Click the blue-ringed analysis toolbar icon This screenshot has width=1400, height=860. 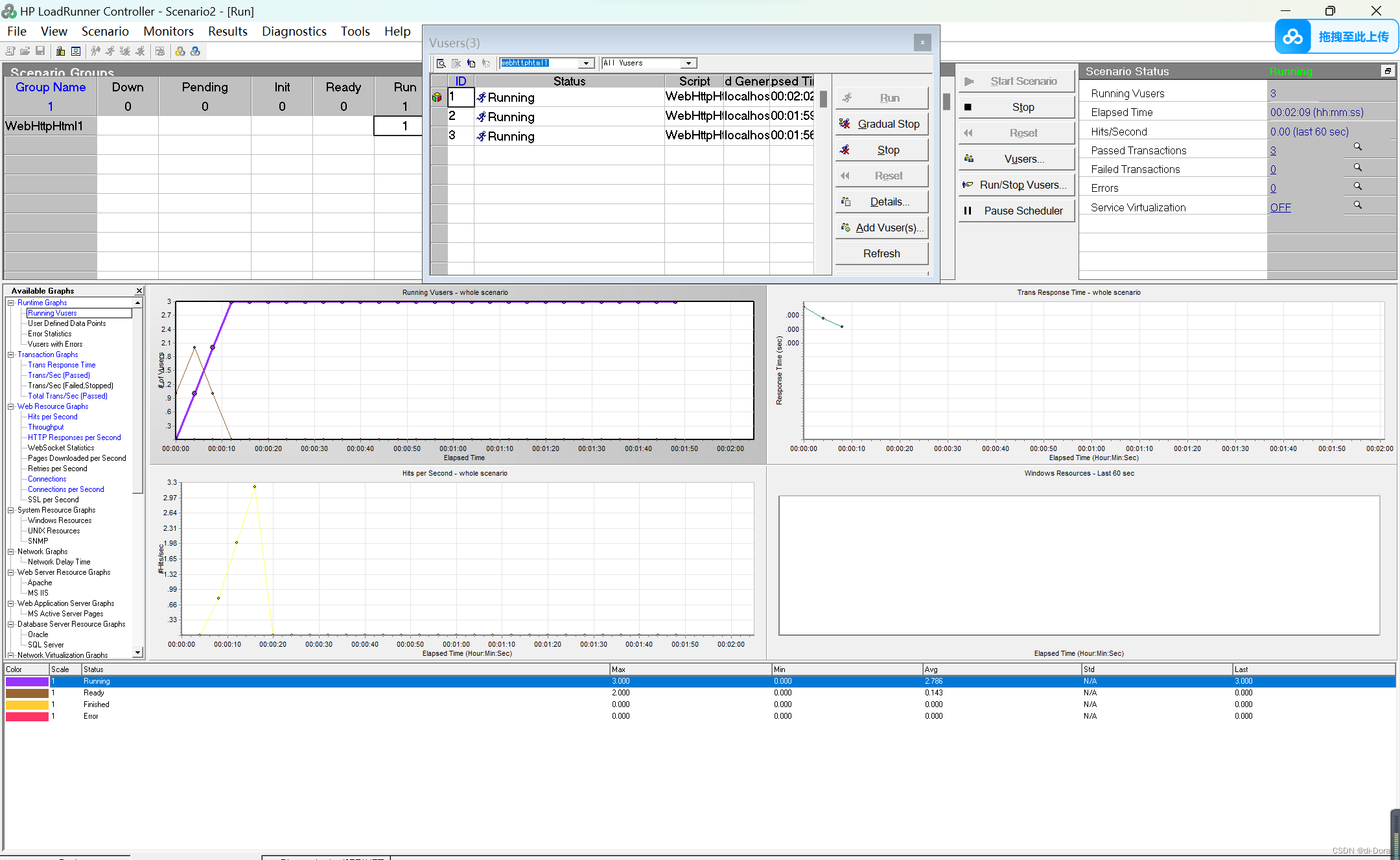[x=195, y=51]
